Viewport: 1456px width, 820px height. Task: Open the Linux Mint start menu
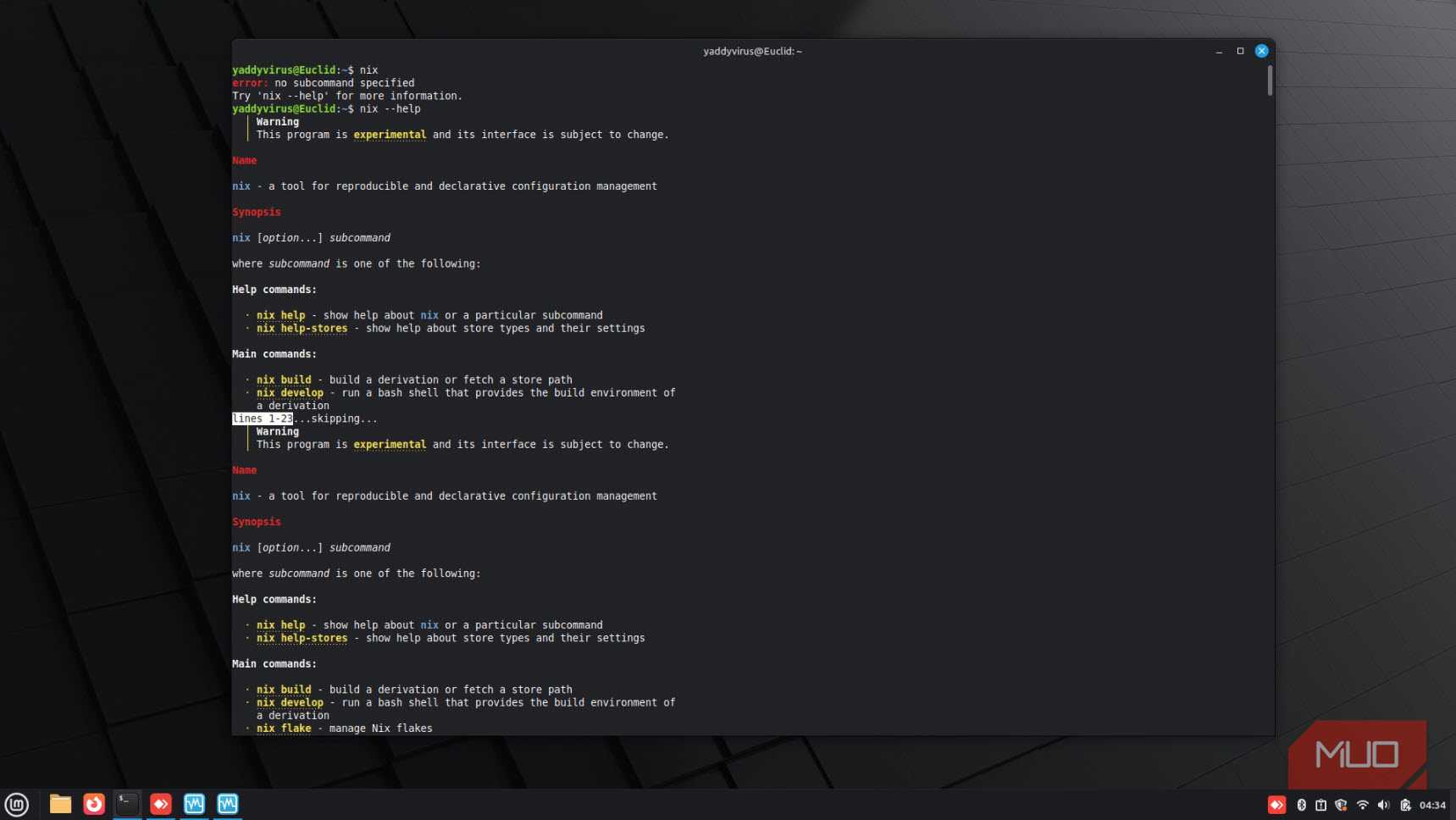point(17,804)
